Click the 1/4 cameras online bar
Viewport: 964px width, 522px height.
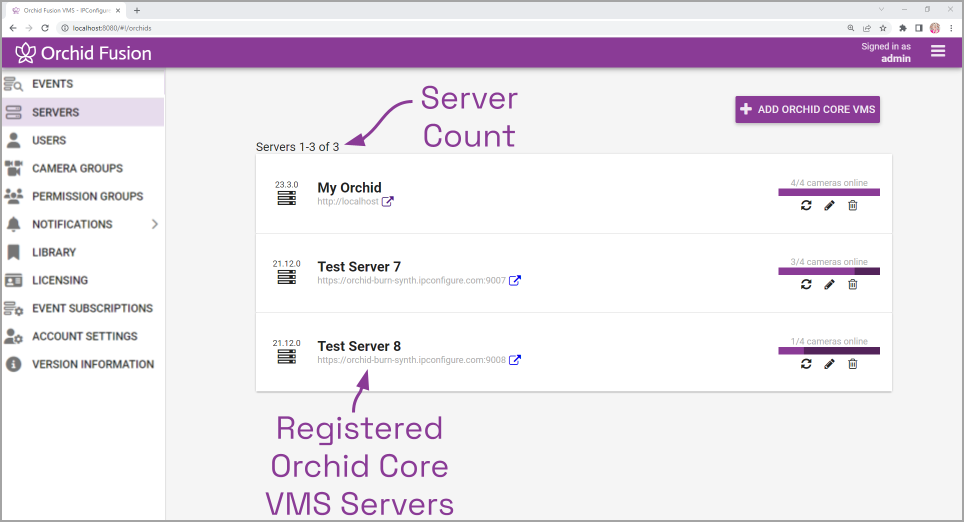click(x=829, y=351)
